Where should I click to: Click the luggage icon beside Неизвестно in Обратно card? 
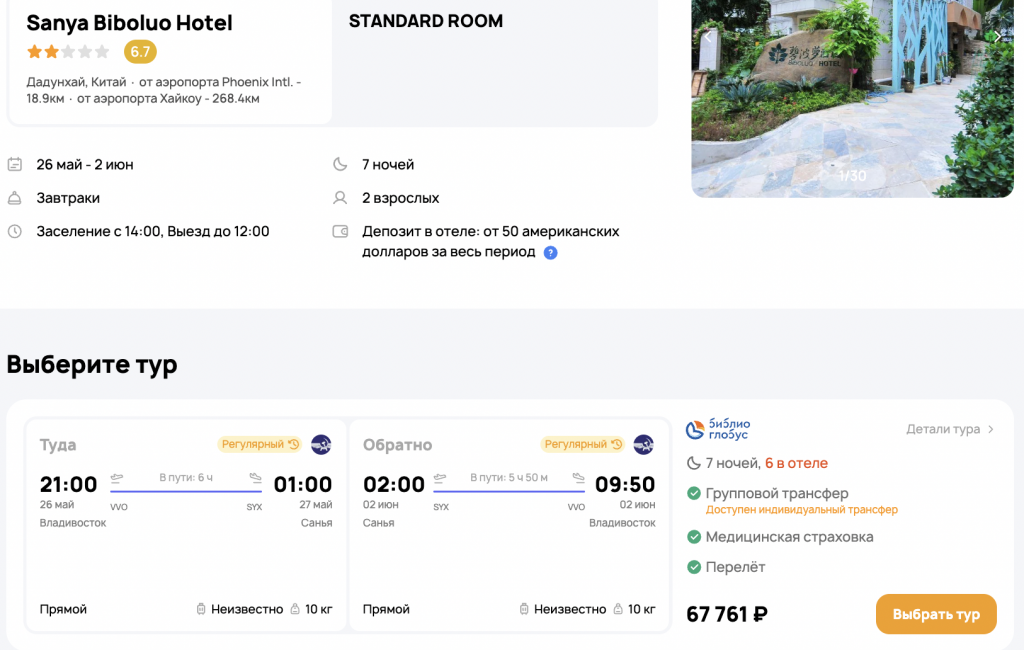tap(524, 609)
